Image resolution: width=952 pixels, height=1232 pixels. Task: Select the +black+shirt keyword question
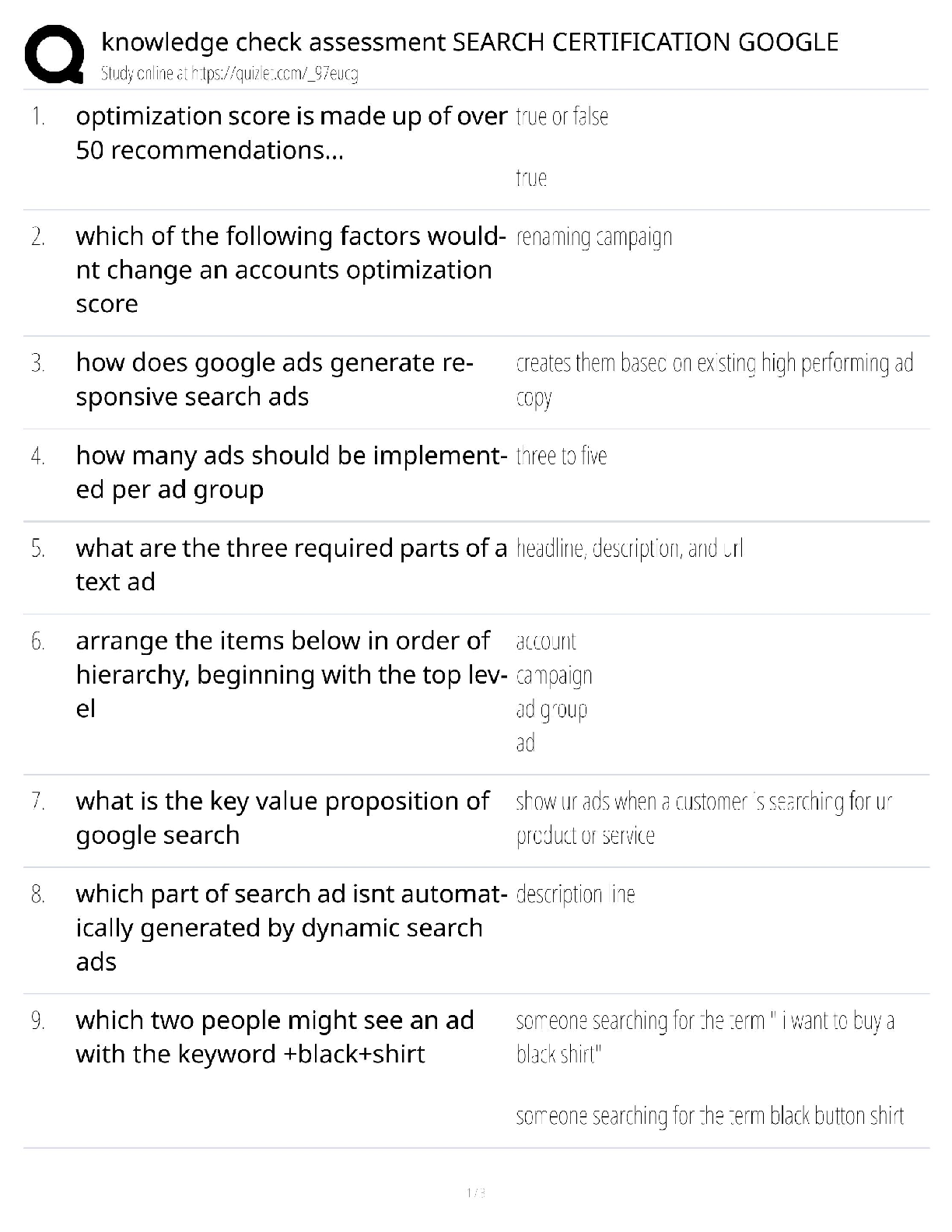[x=275, y=1037]
